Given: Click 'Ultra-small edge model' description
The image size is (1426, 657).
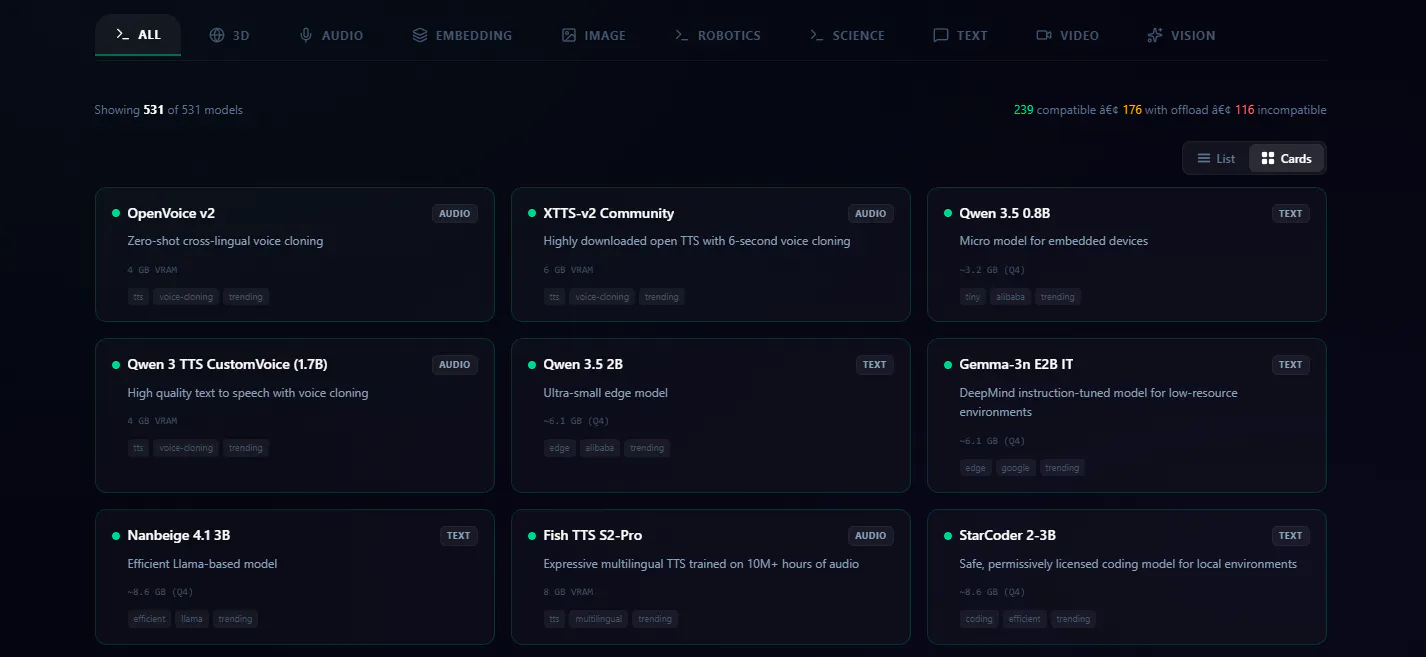Looking at the screenshot, I should [x=605, y=393].
